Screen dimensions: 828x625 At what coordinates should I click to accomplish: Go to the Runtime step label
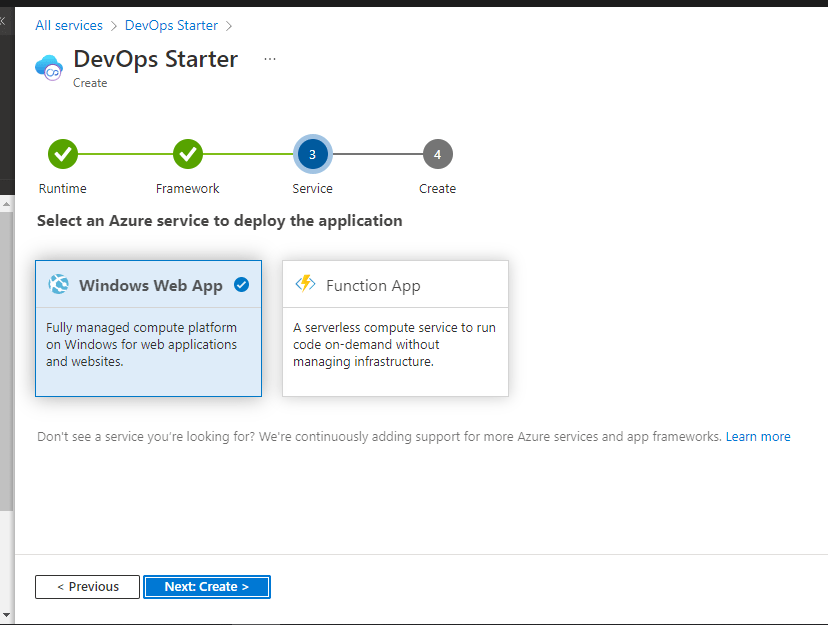tap(63, 188)
